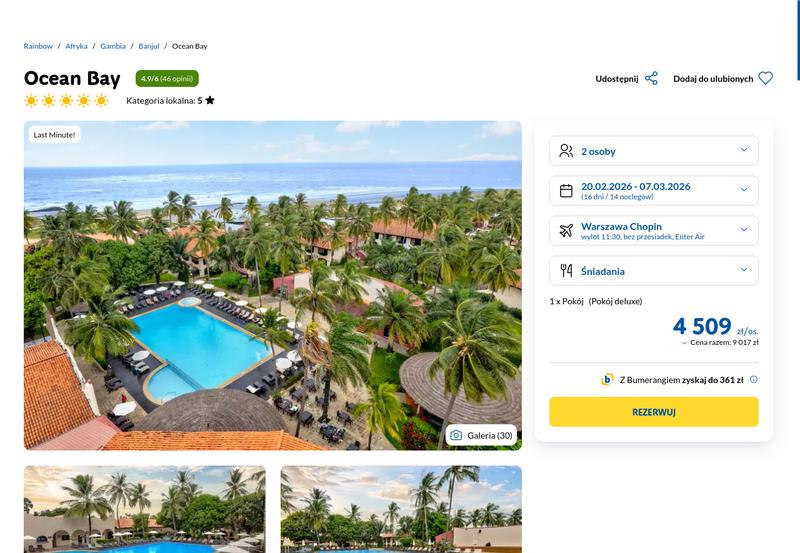This screenshot has height=553, width=800.
Task: Click the yellow REZERWUJ button
Action: click(654, 412)
